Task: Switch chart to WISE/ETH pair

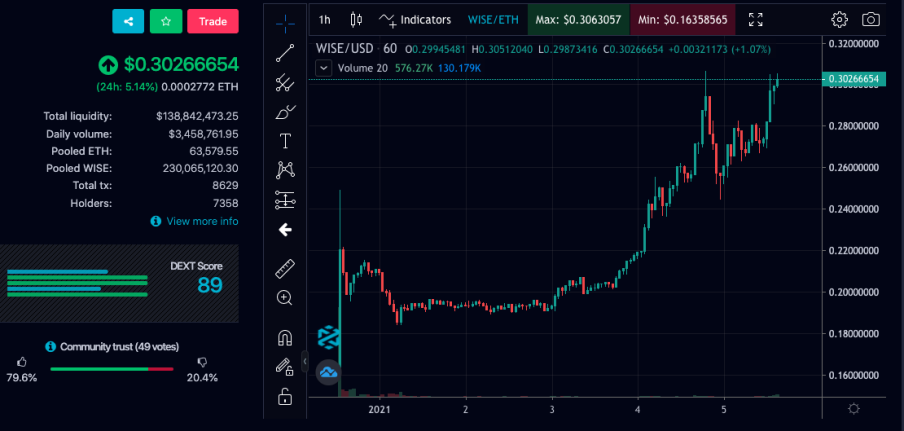Action: tap(493, 20)
